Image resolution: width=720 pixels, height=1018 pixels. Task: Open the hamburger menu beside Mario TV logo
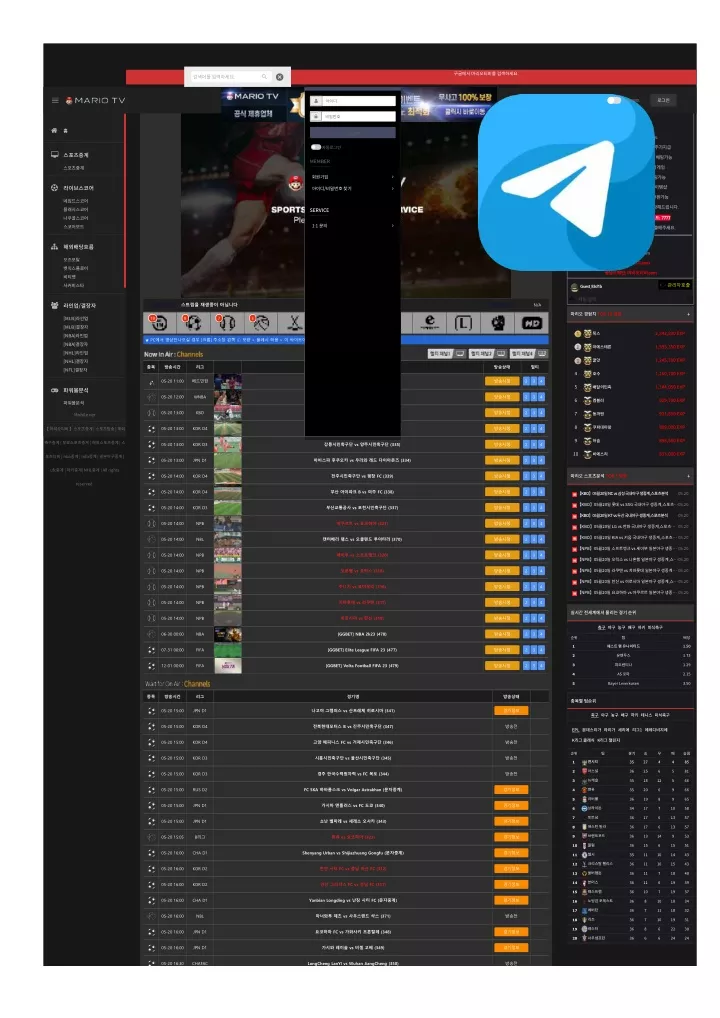55,101
